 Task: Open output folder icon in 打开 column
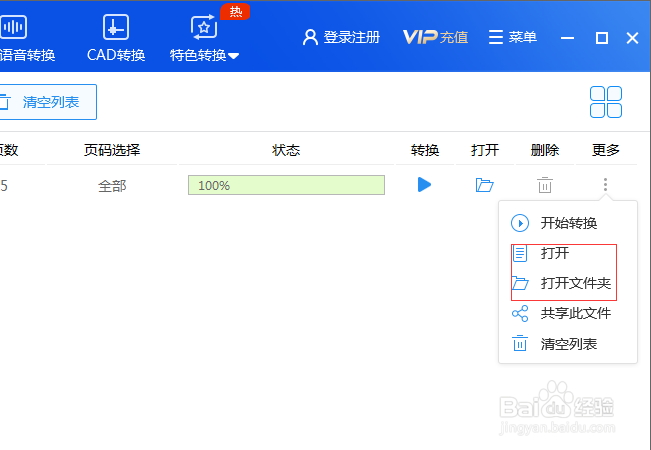coord(485,185)
